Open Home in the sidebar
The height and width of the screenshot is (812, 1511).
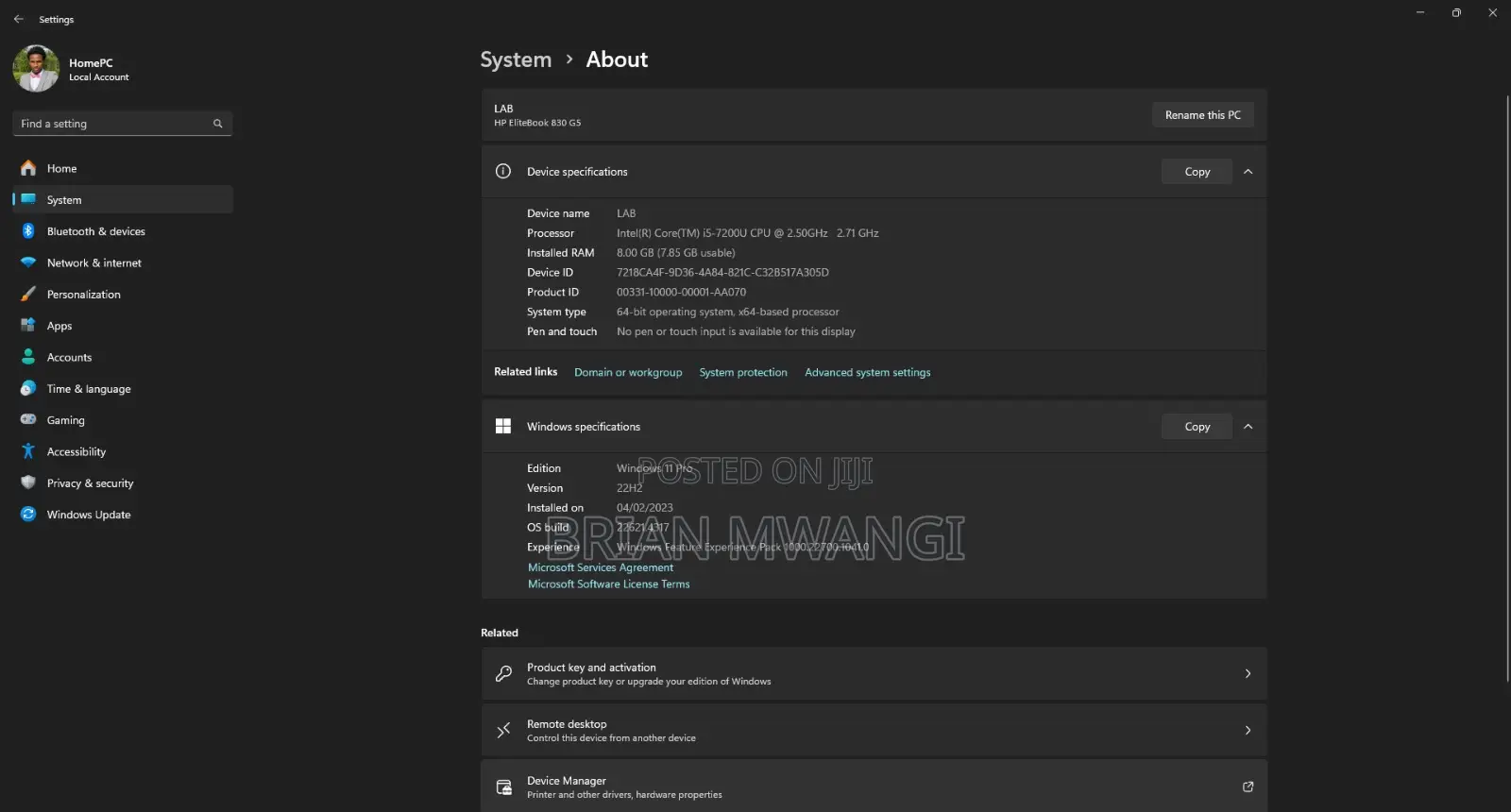pyautogui.click(x=123, y=168)
